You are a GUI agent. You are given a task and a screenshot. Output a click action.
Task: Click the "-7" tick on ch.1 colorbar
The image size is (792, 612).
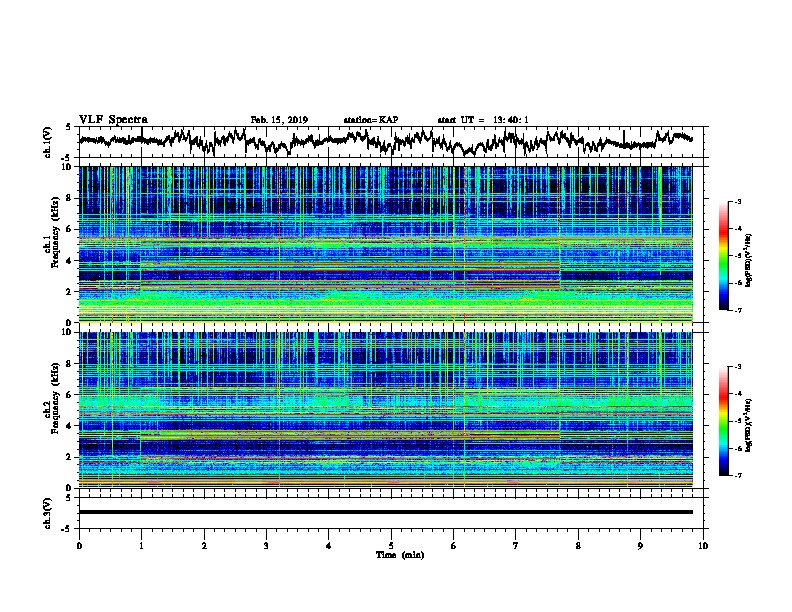point(738,310)
